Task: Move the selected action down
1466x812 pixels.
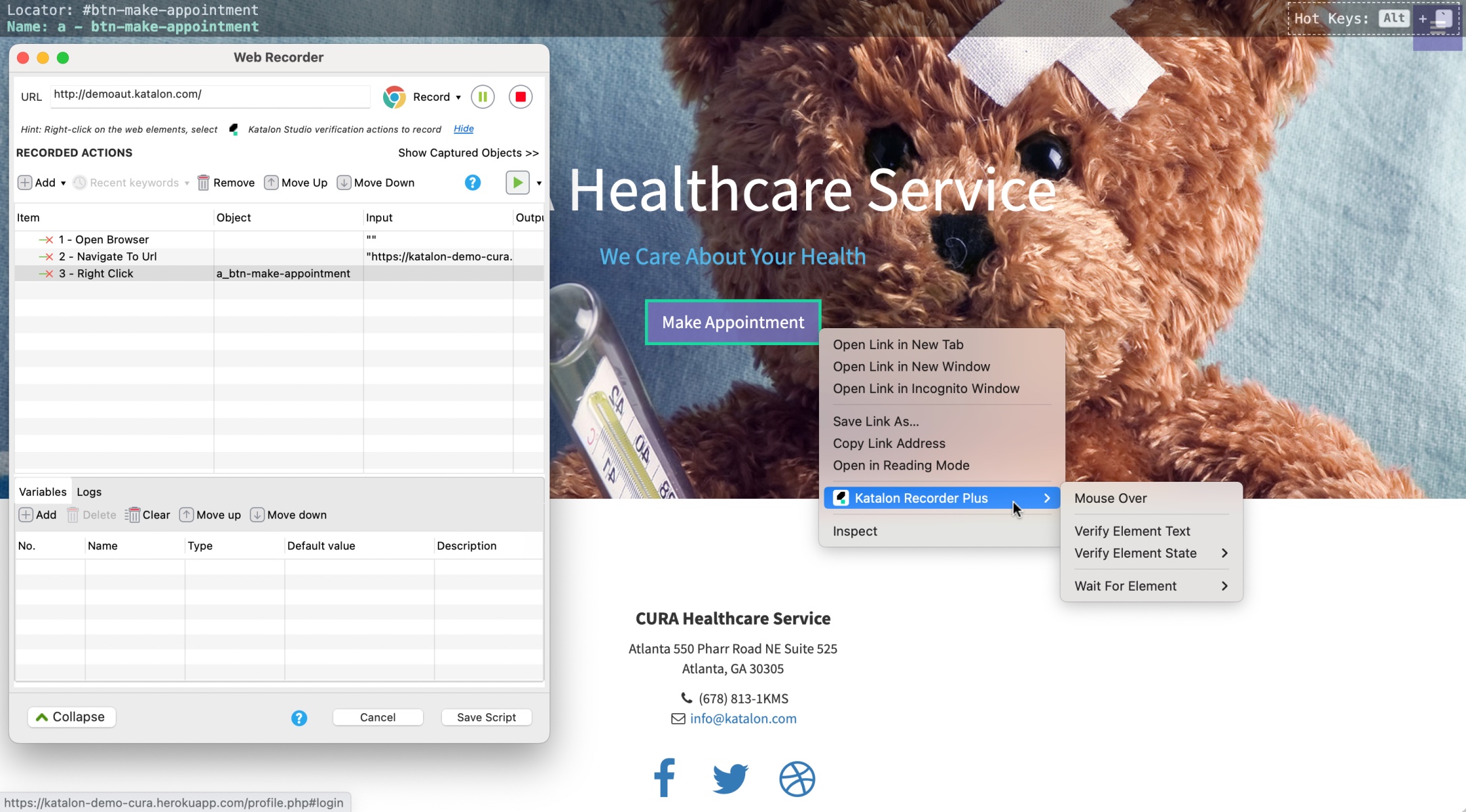Action: pos(376,183)
